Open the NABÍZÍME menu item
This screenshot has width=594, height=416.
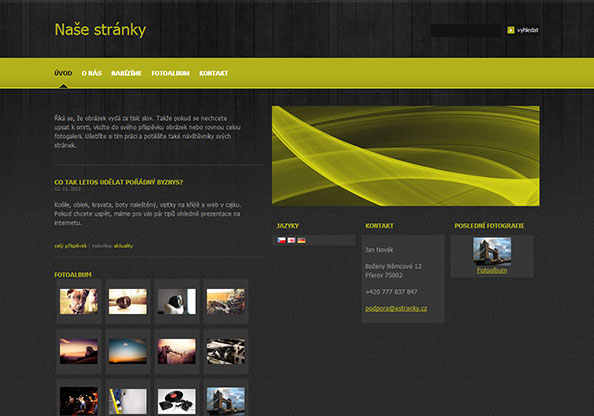[x=127, y=73]
